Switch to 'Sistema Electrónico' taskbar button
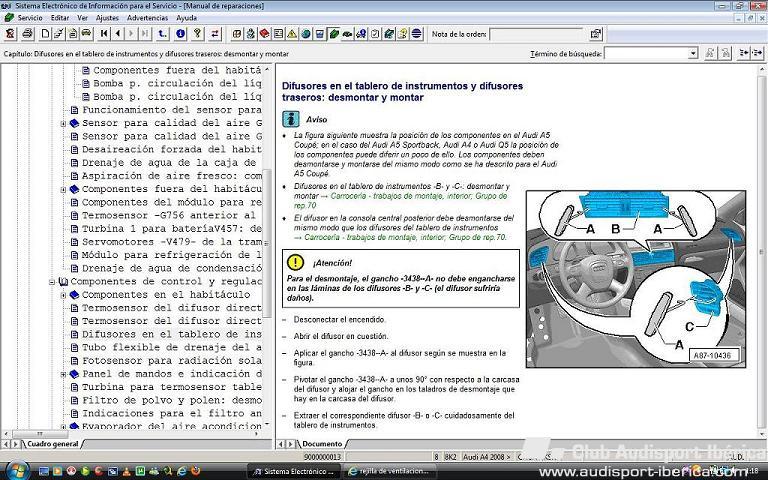768x480 pixels. point(295,471)
